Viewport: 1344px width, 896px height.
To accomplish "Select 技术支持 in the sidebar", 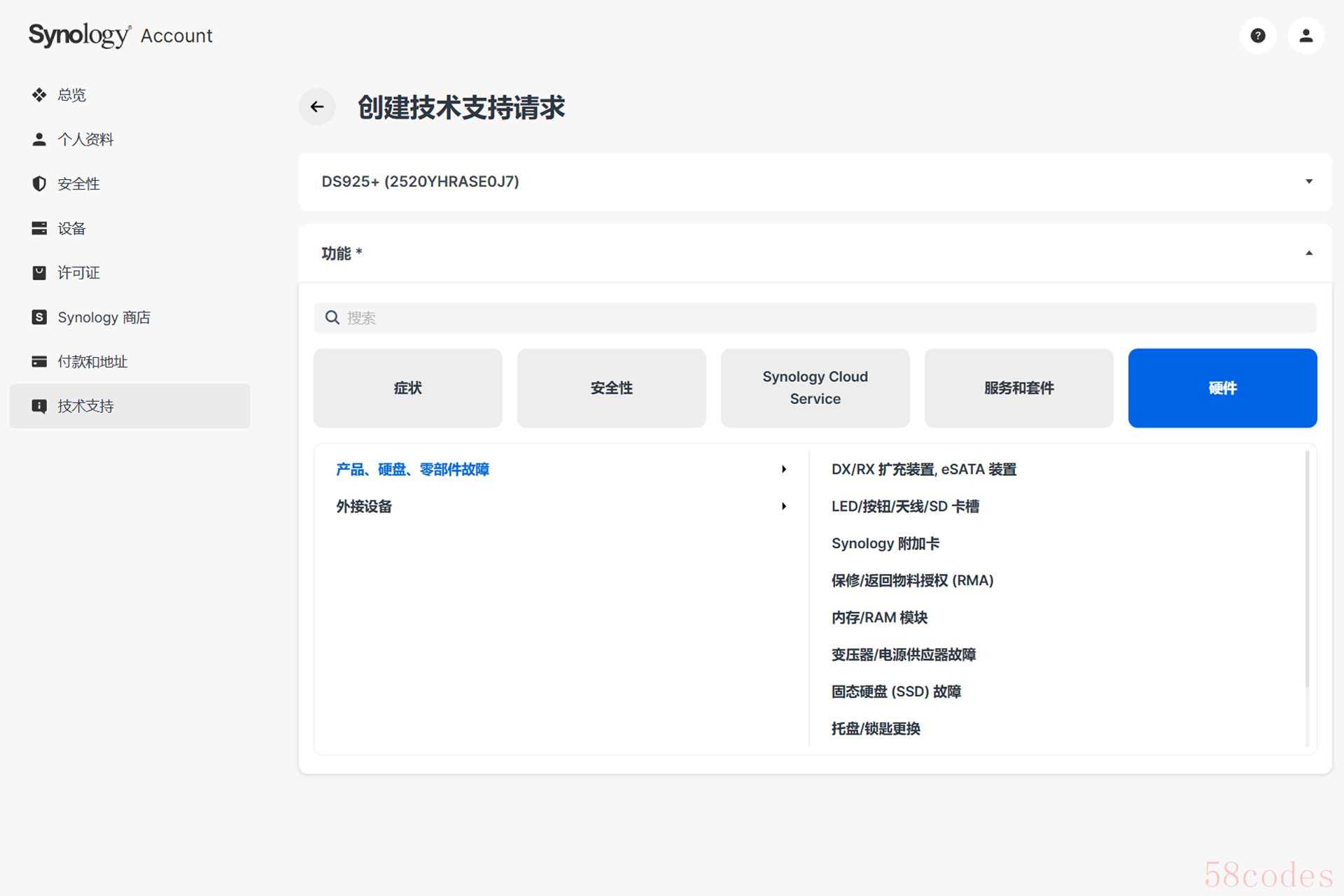I will [x=130, y=406].
